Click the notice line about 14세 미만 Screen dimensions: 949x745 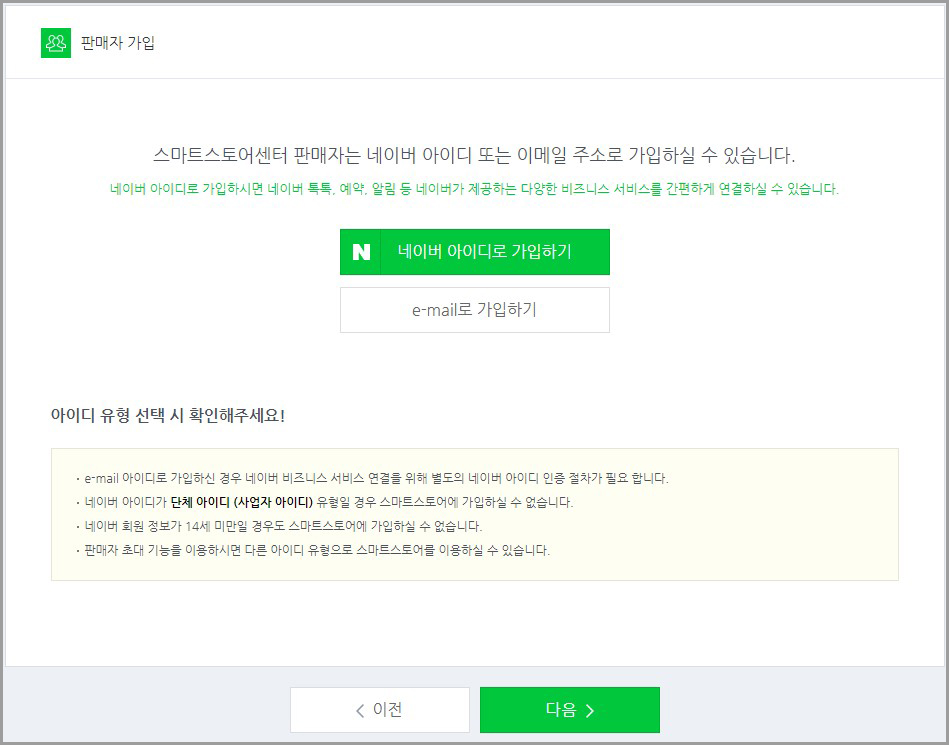283,526
